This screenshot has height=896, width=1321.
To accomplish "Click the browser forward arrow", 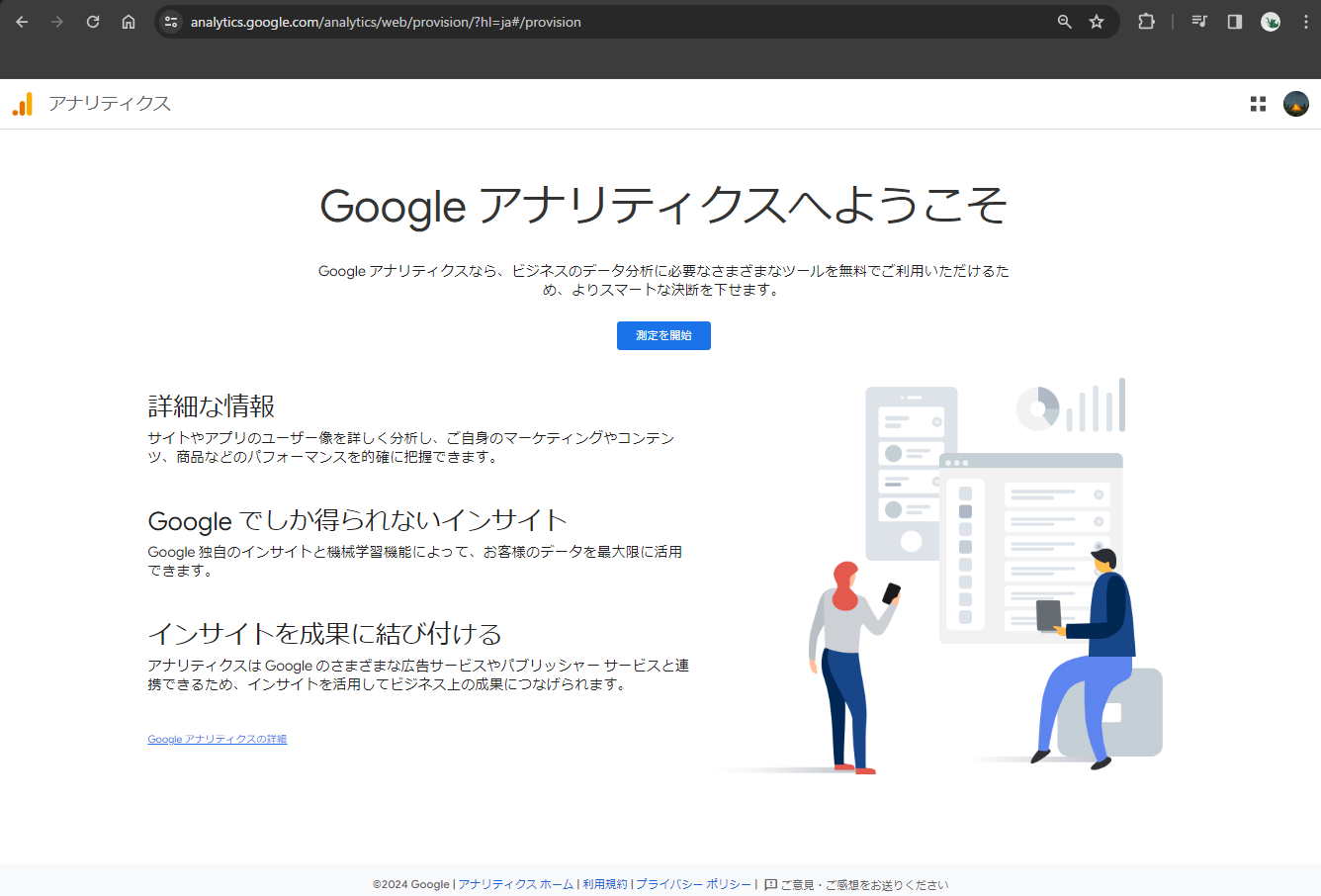I will coord(57,22).
